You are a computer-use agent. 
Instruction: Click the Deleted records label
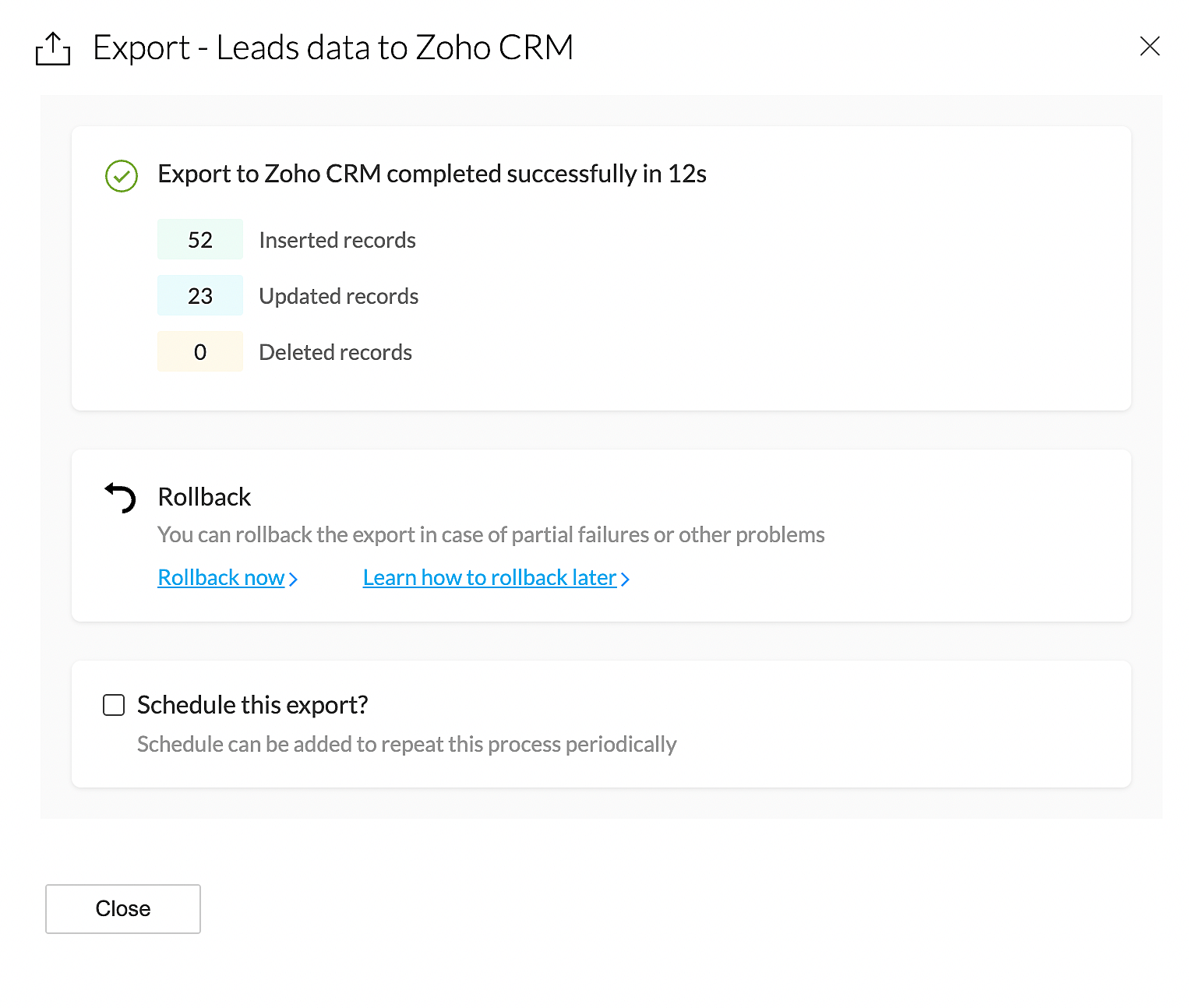click(336, 352)
